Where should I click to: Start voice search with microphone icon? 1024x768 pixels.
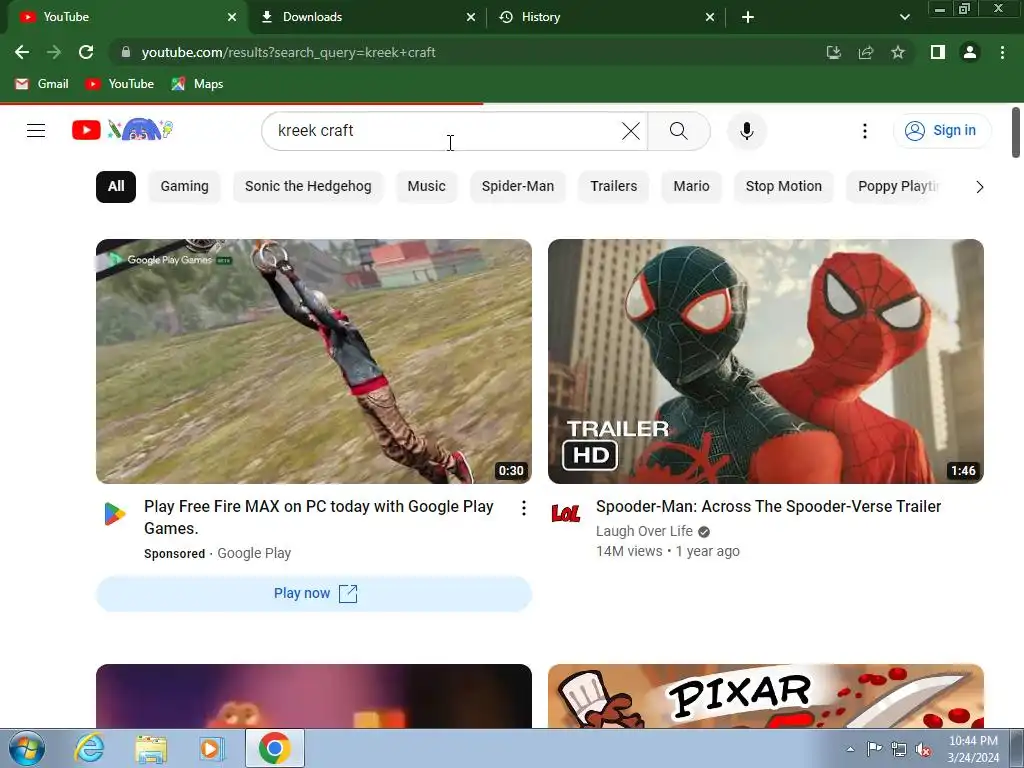[746, 131]
